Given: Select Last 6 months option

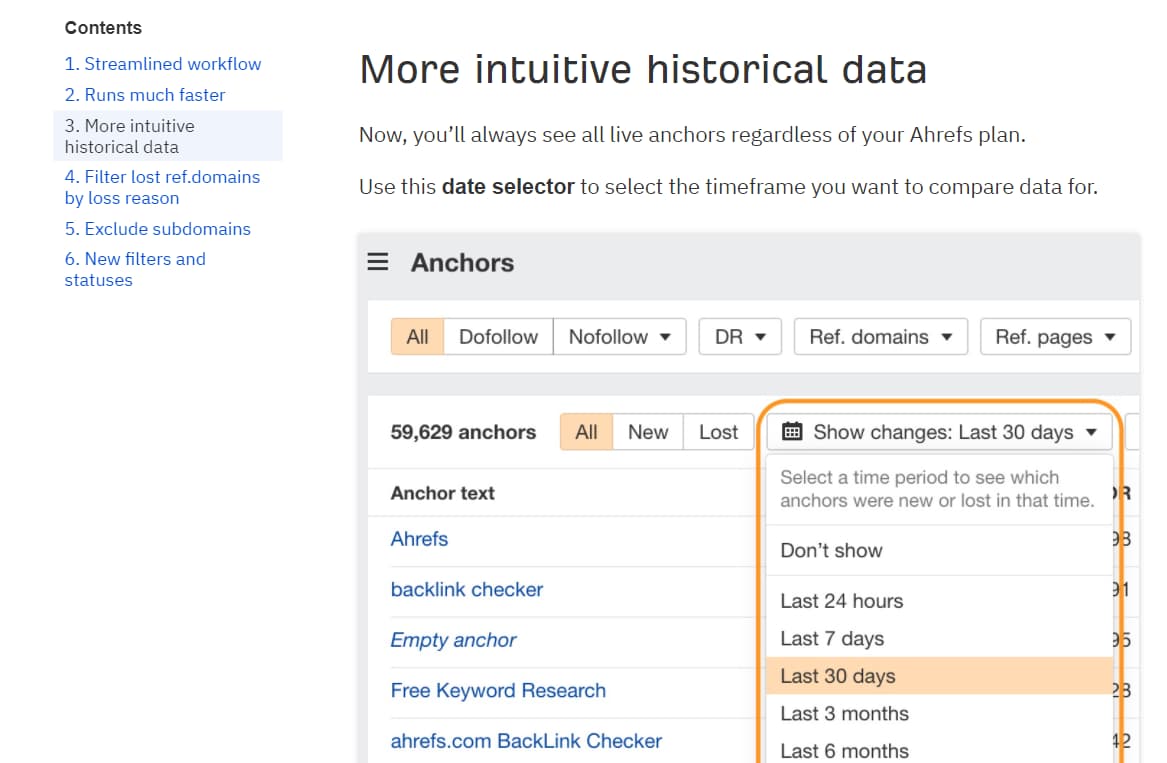Looking at the screenshot, I should pyautogui.click(x=939, y=750).
